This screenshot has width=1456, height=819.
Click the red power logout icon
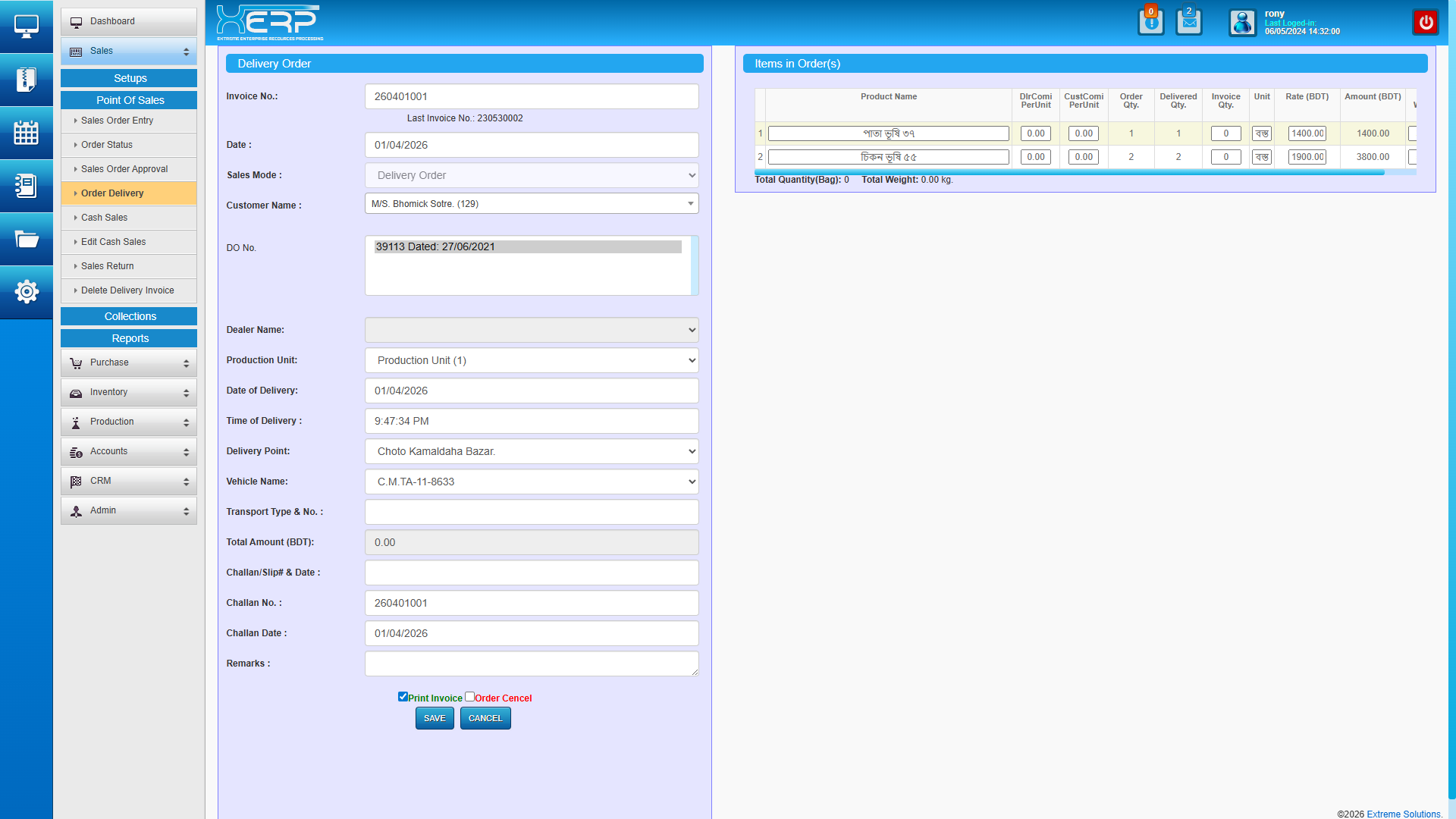pyautogui.click(x=1426, y=22)
